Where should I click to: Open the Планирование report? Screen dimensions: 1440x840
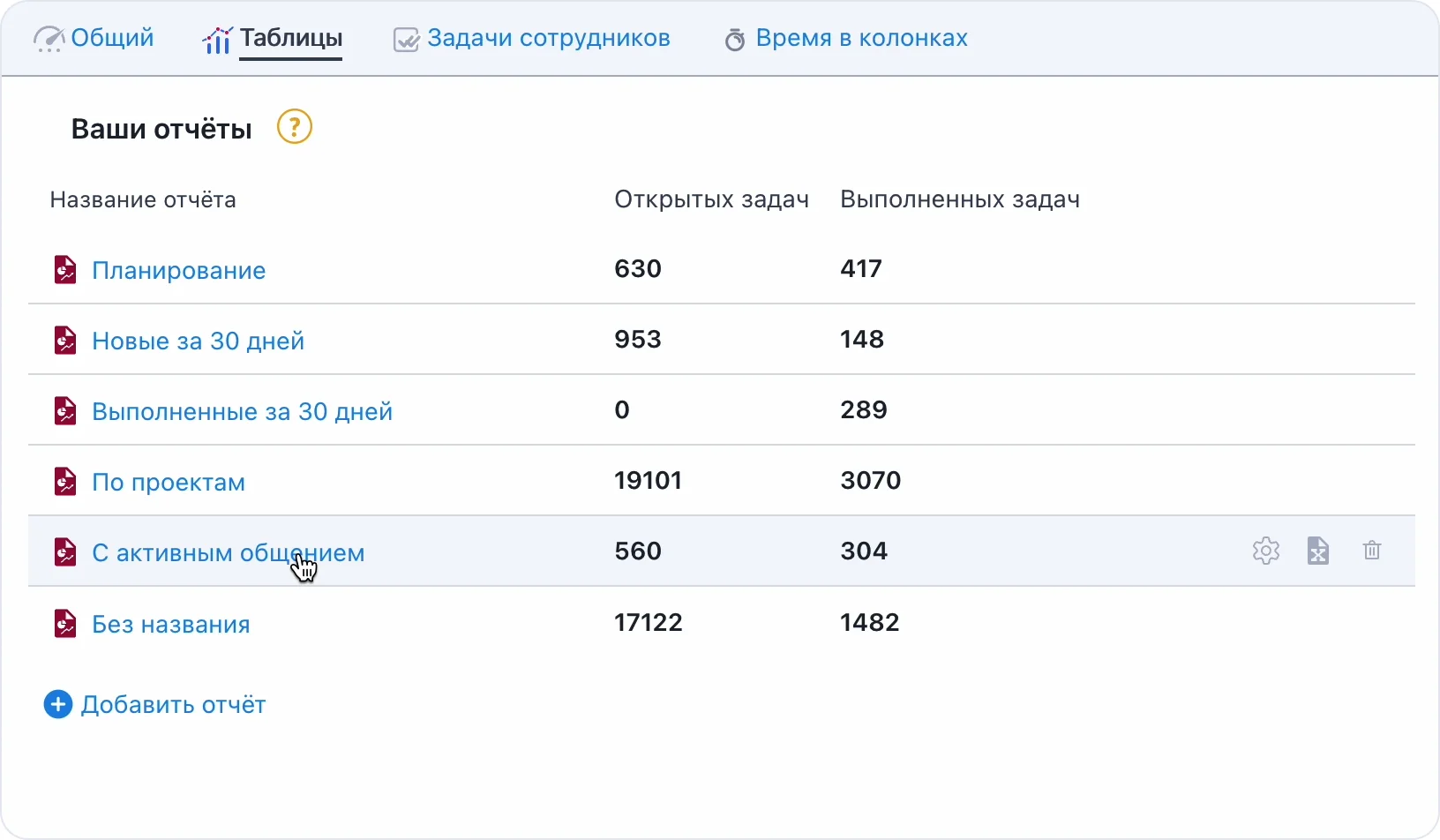pos(178,270)
